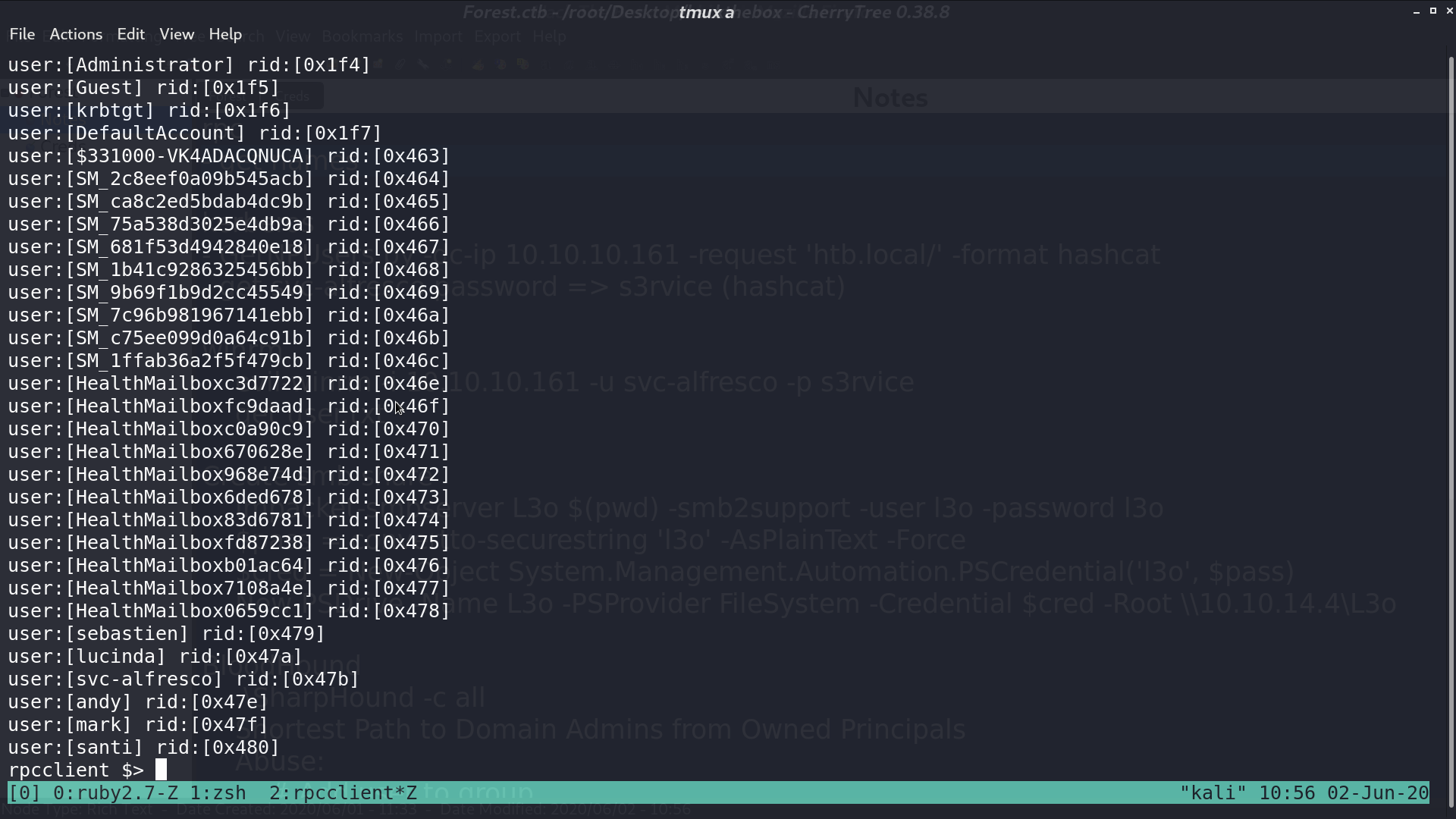Image resolution: width=1456 pixels, height=819 pixels.
Task: Click the sebastien user entry
Action: [166, 634]
